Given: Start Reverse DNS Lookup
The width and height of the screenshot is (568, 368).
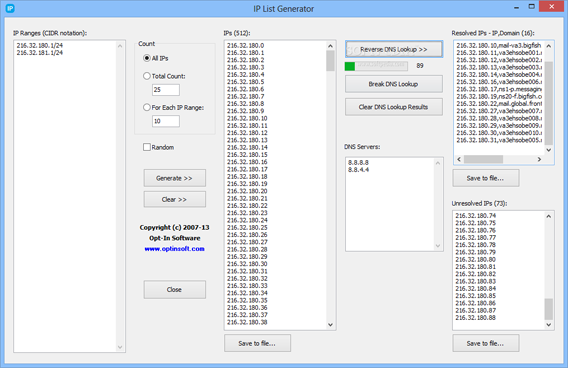Looking at the screenshot, I should point(394,49).
